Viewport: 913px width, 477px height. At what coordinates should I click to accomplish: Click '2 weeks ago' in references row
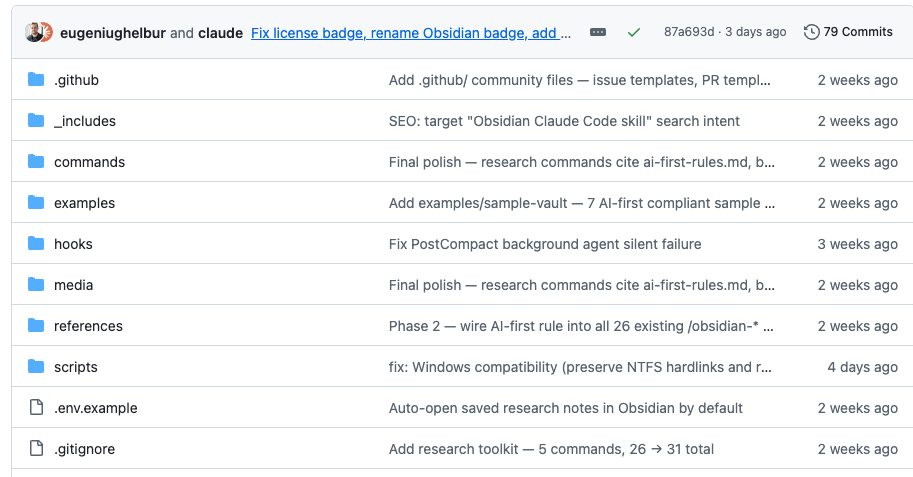pos(858,326)
